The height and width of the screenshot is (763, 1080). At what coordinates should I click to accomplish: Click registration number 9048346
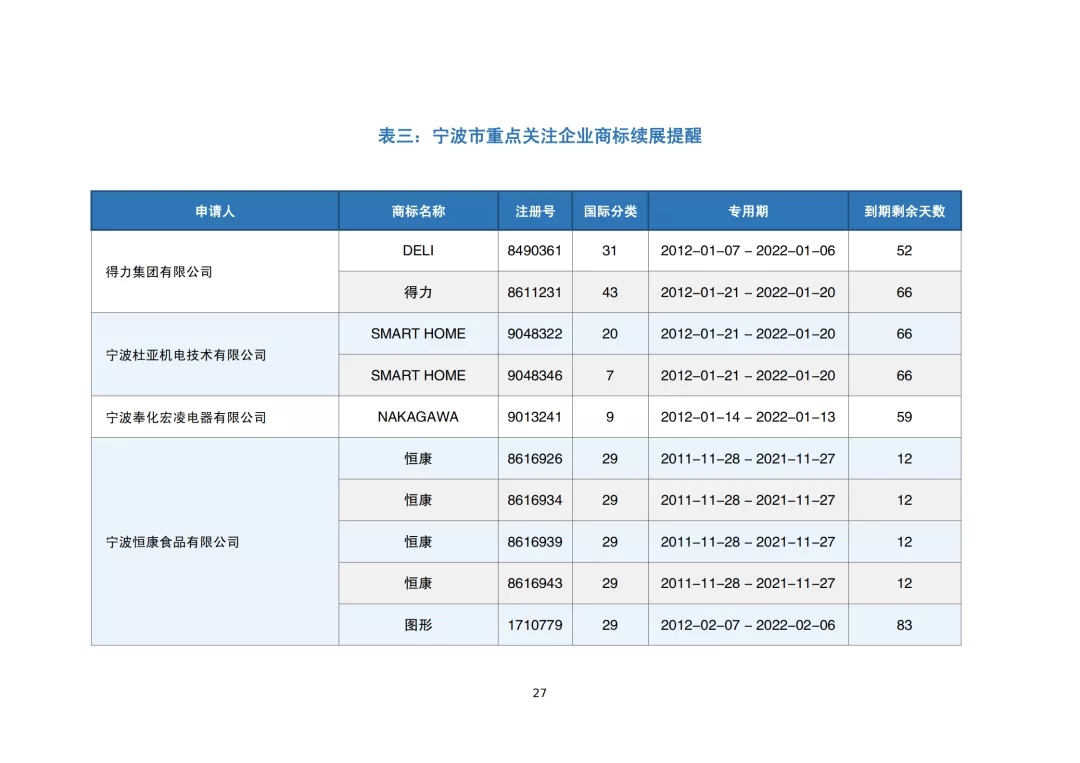(x=535, y=375)
